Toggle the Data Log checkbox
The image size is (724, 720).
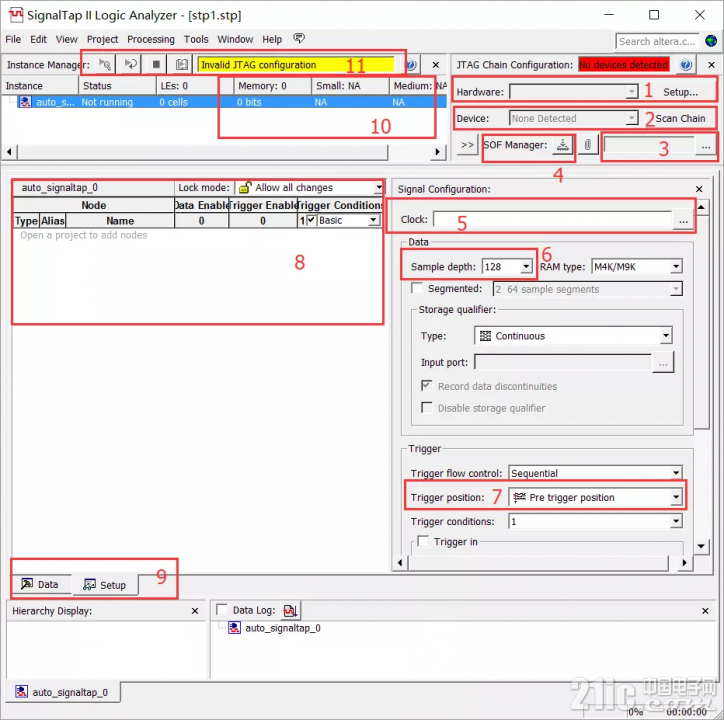click(x=222, y=610)
